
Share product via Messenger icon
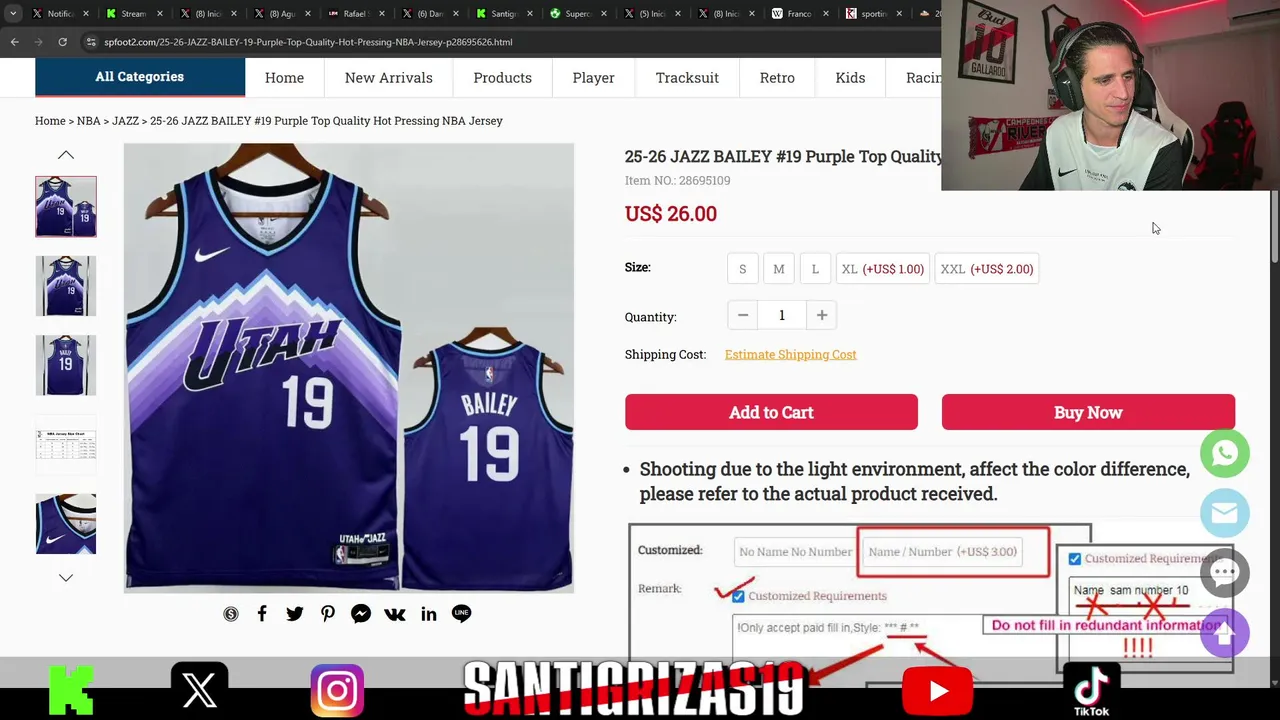point(361,614)
